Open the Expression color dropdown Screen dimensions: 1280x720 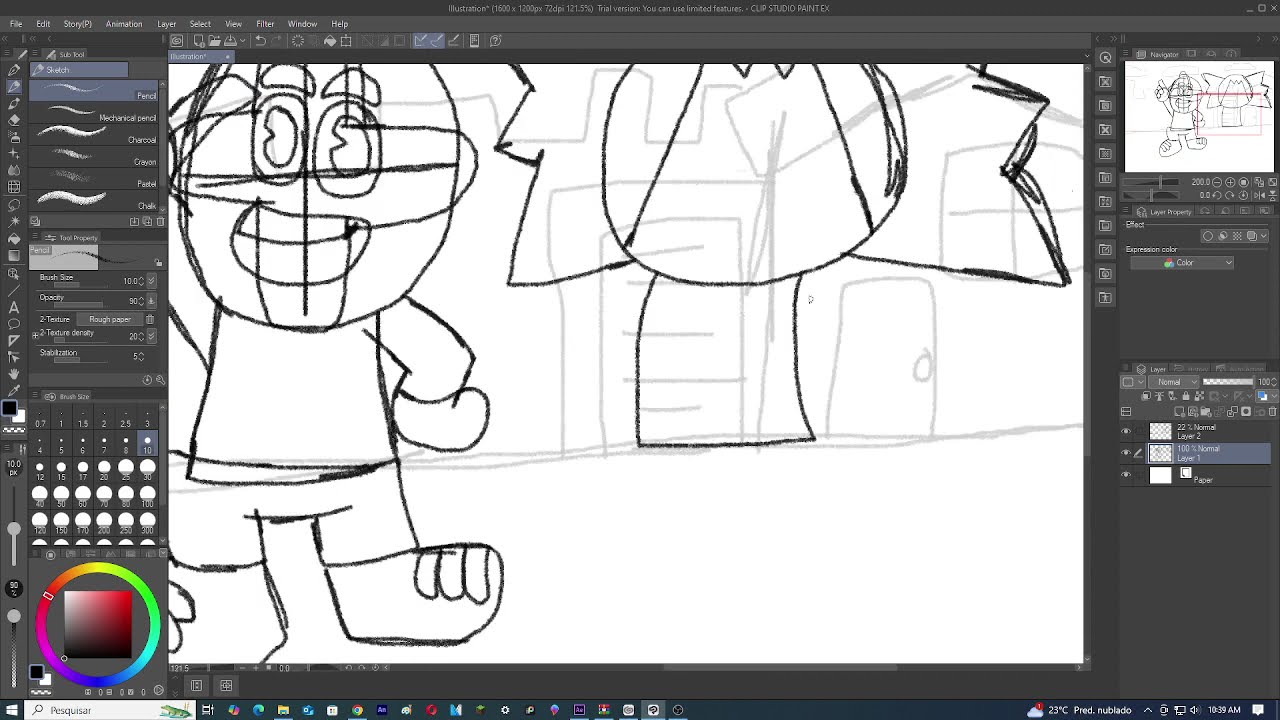coord(1198,263)
